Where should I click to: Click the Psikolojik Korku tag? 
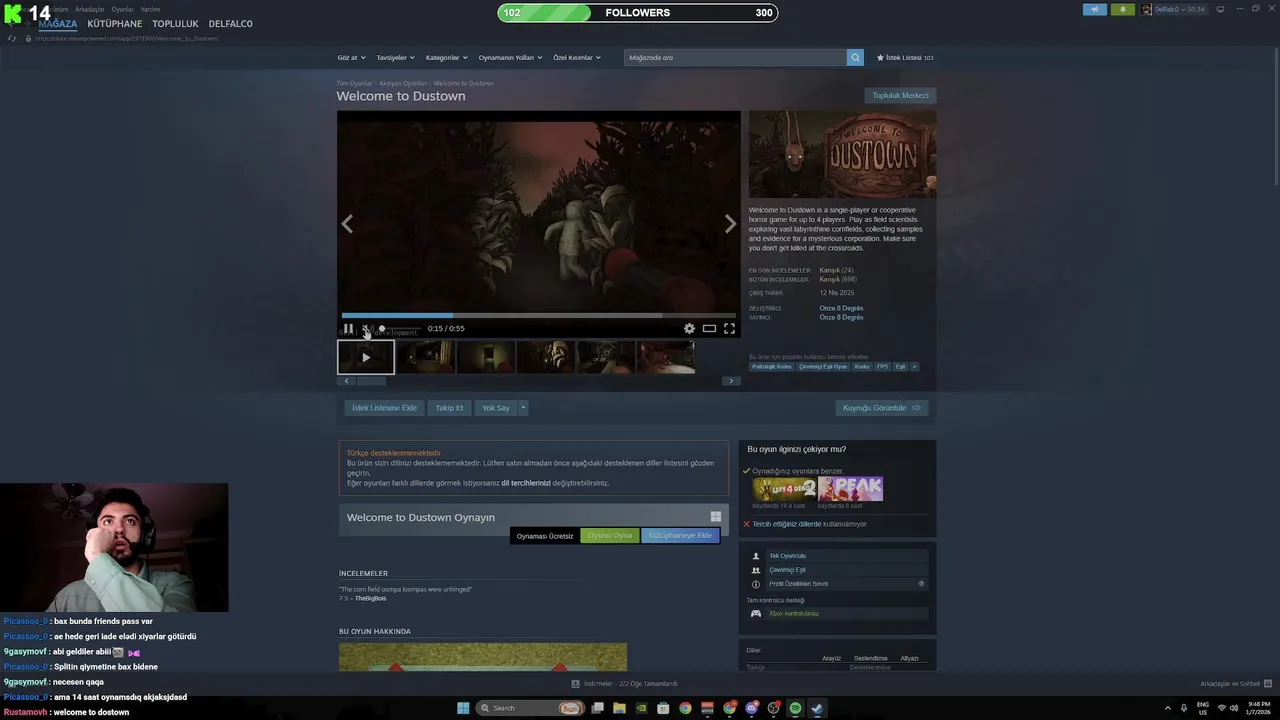pos(772,367)
